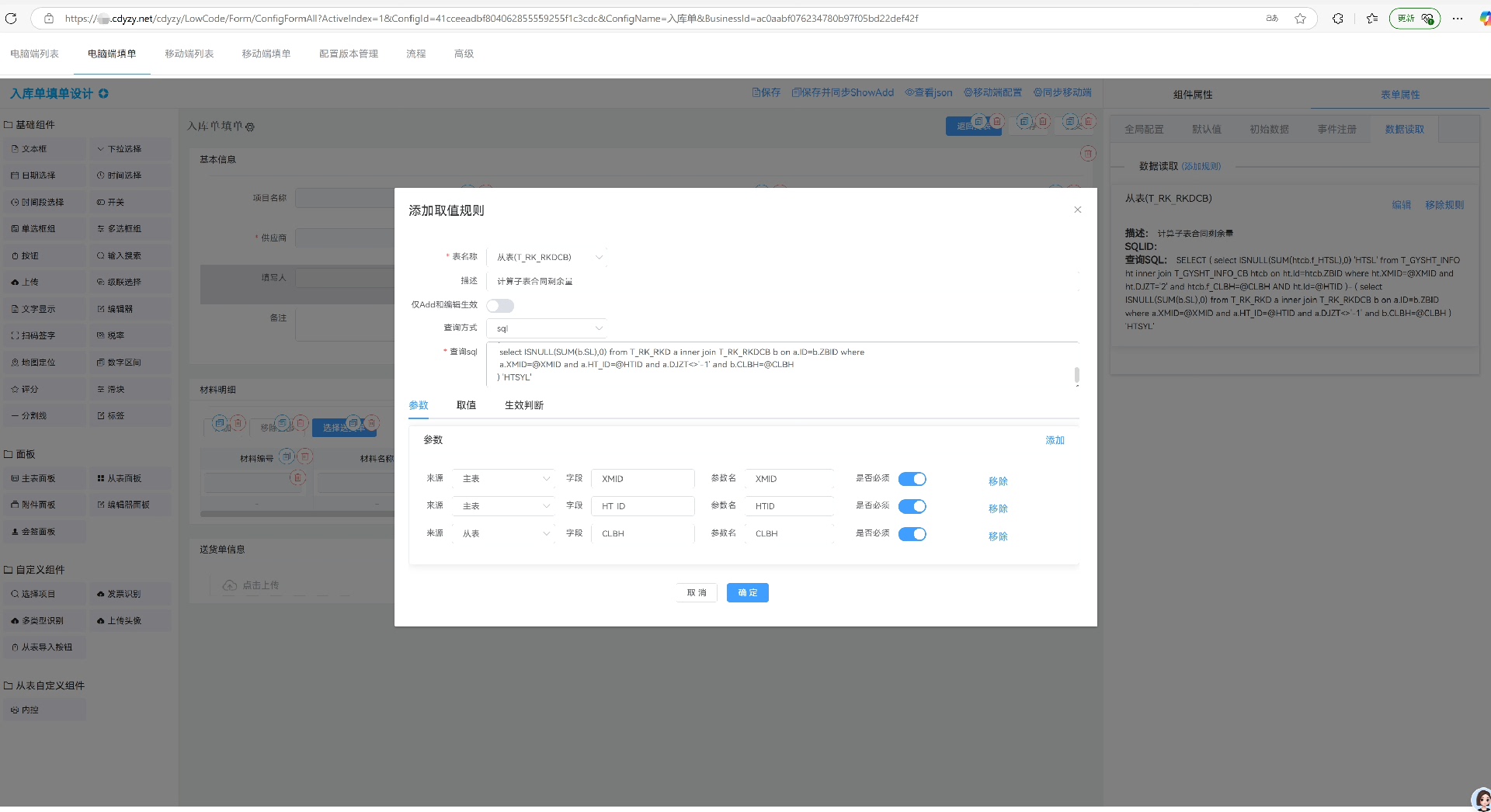The width and height of the screenshot is (1491, 812).
Task: Click the 确定 button
Action: (747, 593)
